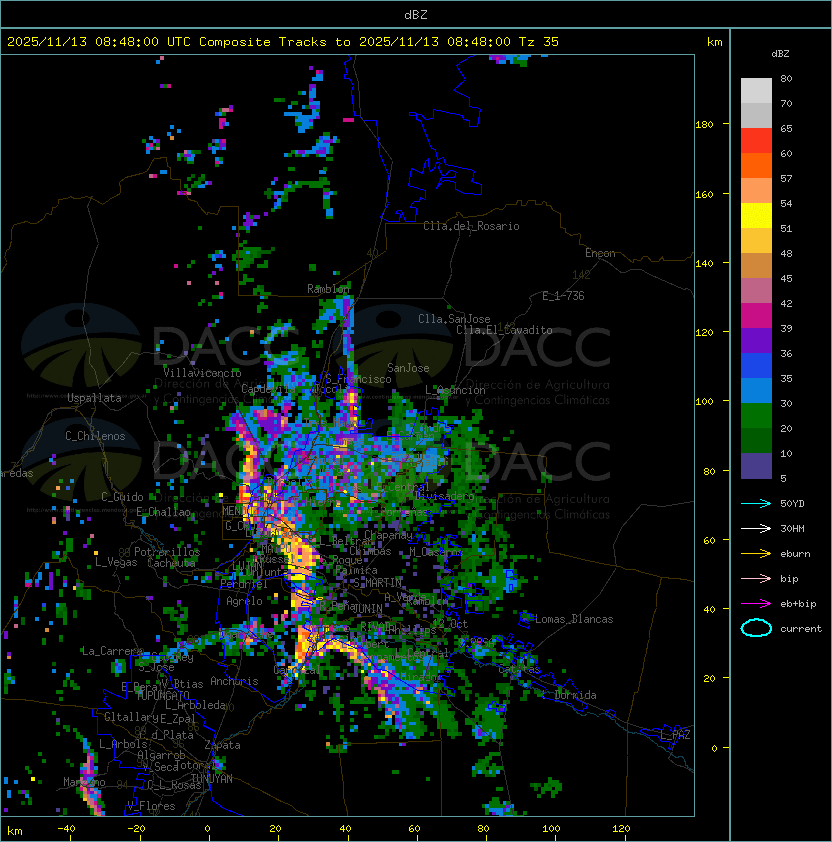The height and width of the screenshot is (842, 832).
Task: Select the yellow eburn arrow in legend
Action: click(756, 554)
